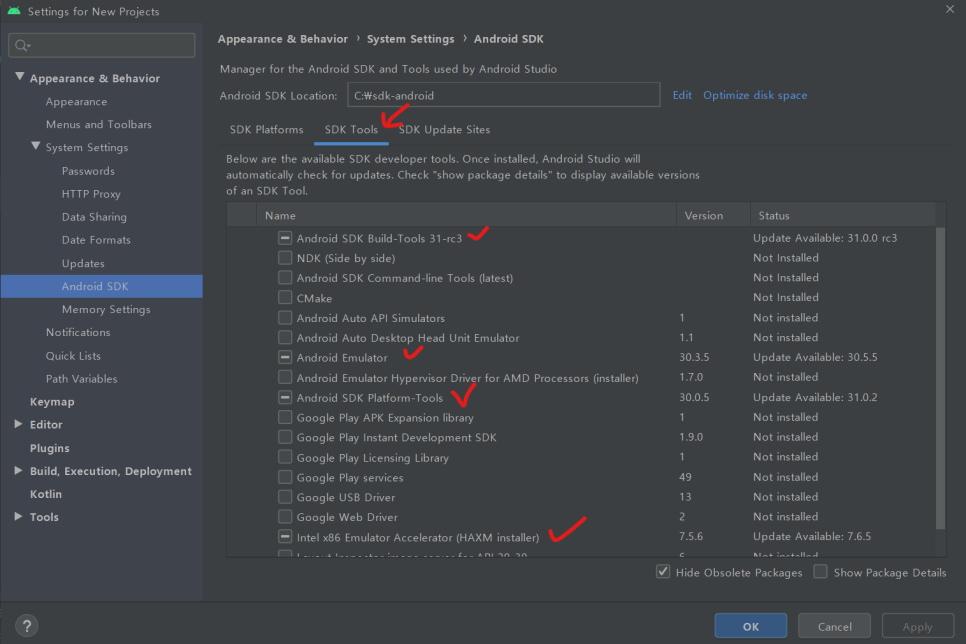The image size is (966, 644).
Task: Check Android Auto API Simulators
Action: tap(285, 318)
